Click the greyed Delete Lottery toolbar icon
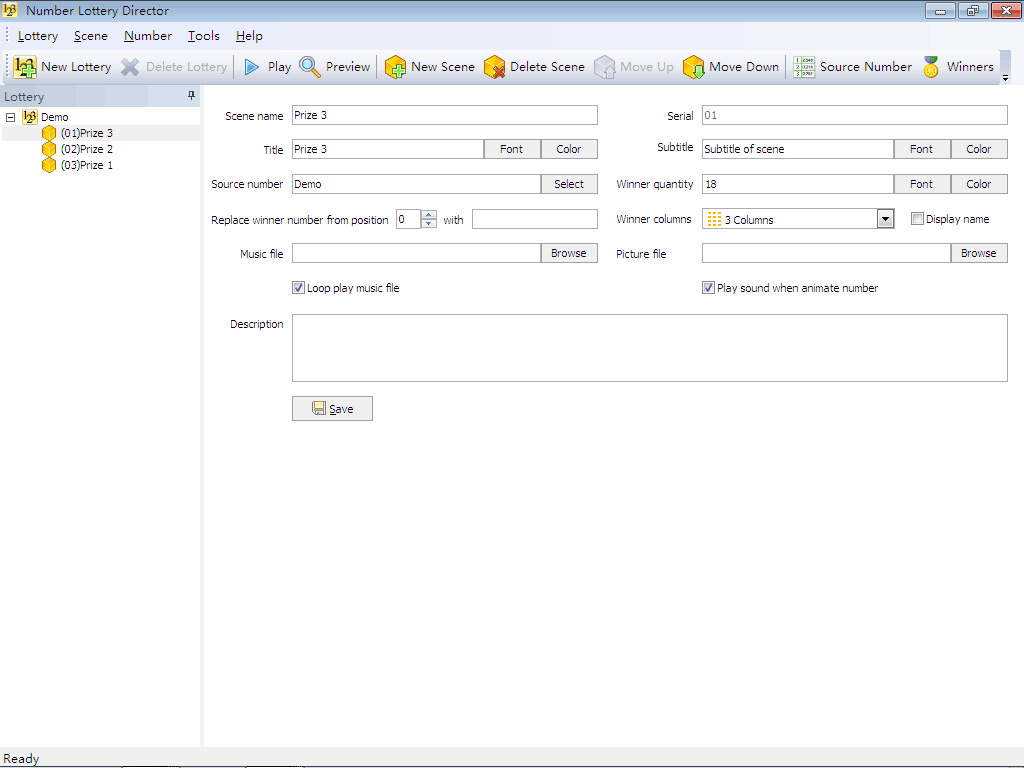Image resolution: width=1024 pixels, height=768 pixels. [130, 67]
